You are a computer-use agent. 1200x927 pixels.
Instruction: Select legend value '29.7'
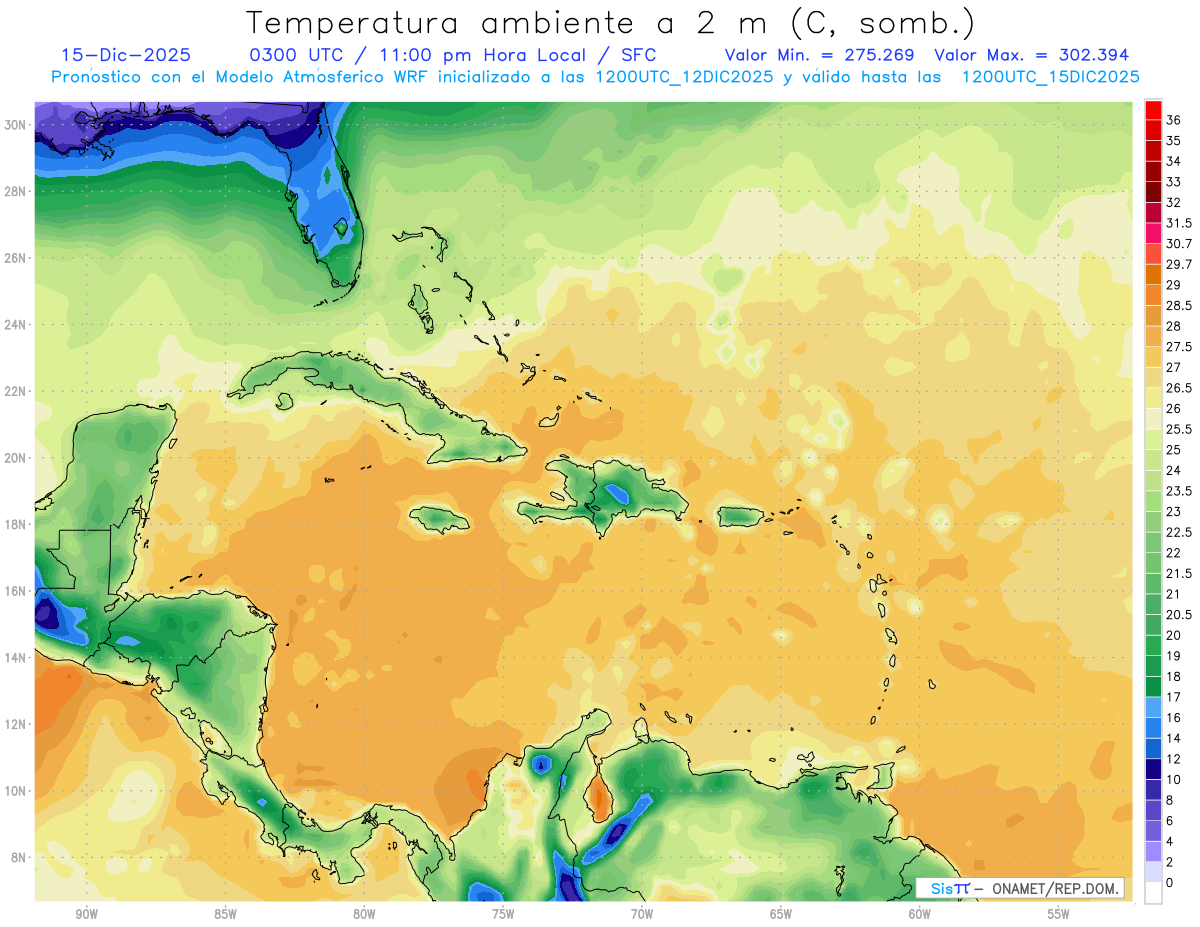(x=1179, y=264)
